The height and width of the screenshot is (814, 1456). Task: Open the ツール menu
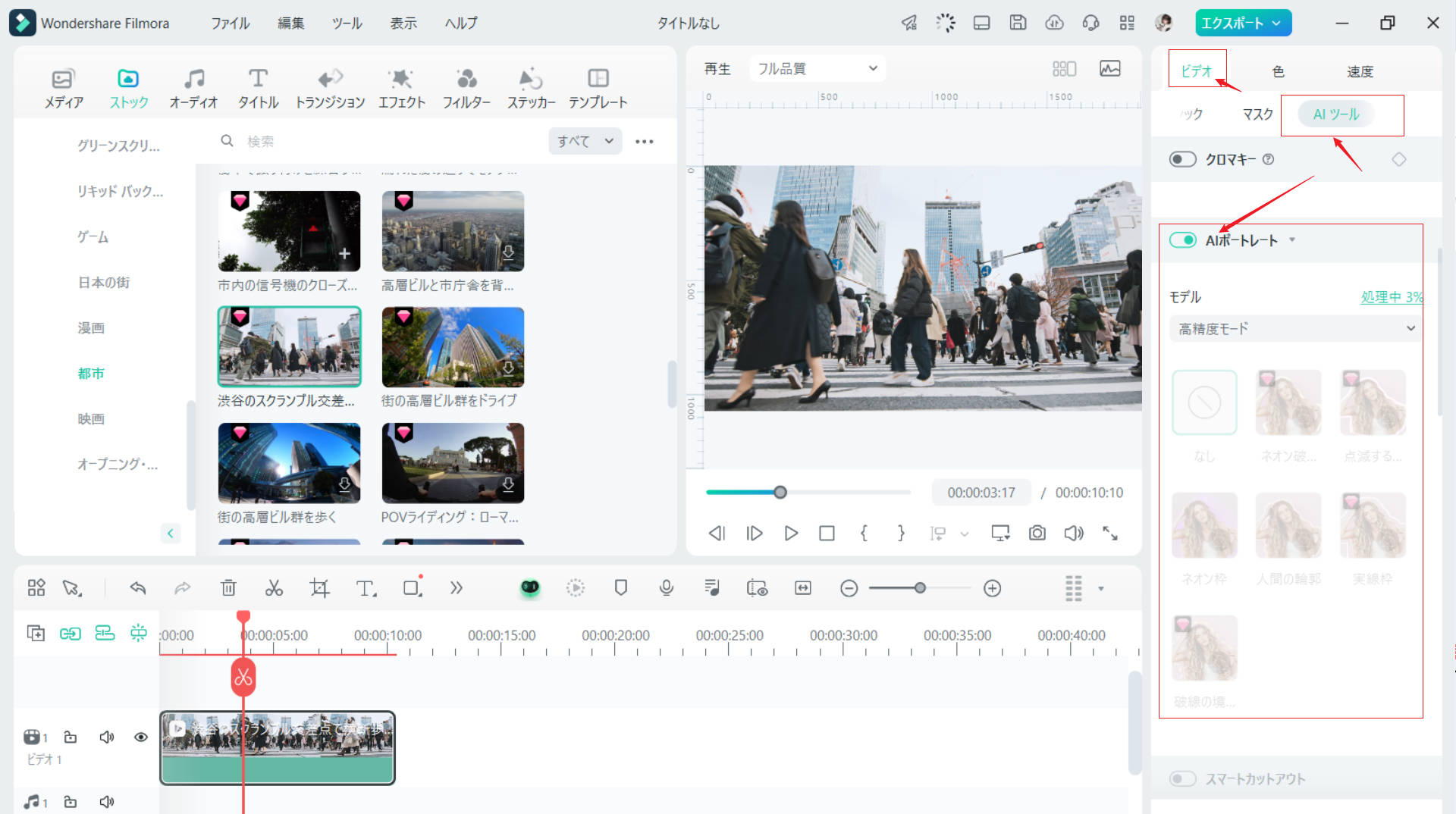click(x=347, y=23)
